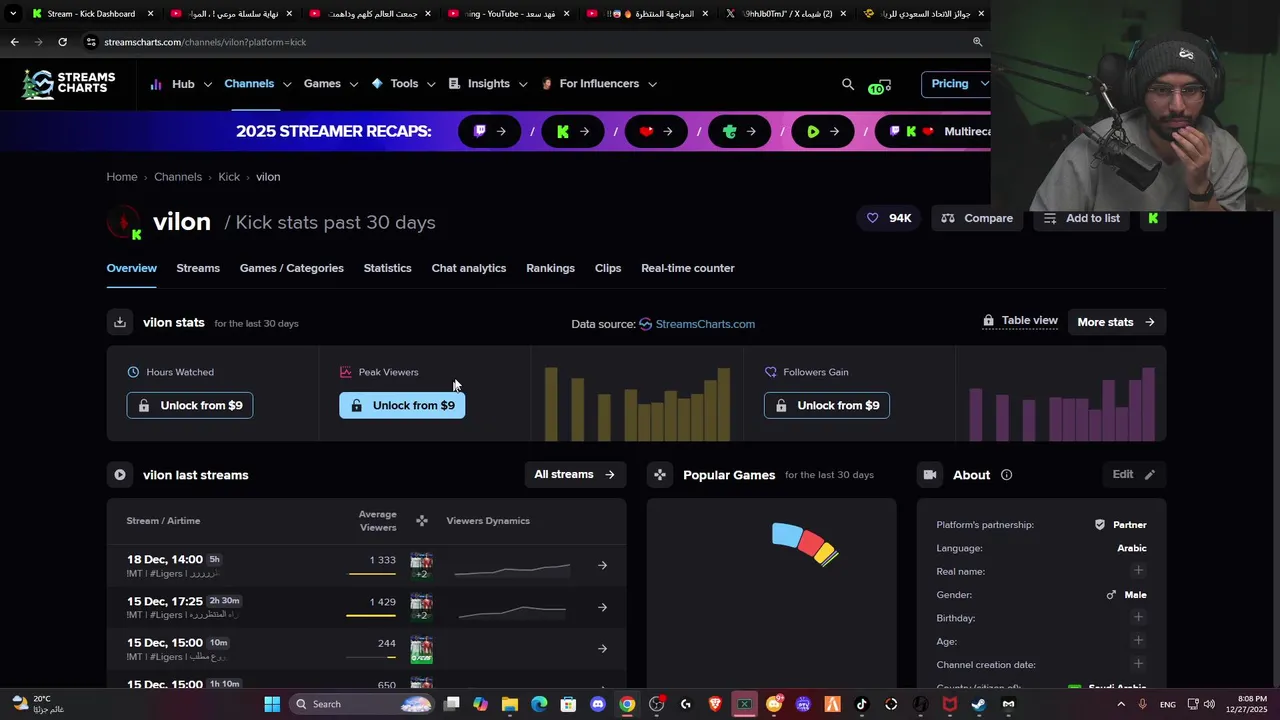This screenshot has width=1280, height=720.
Task: Click game thumbnail for 18 Dec stream
Action: [421, 565]
